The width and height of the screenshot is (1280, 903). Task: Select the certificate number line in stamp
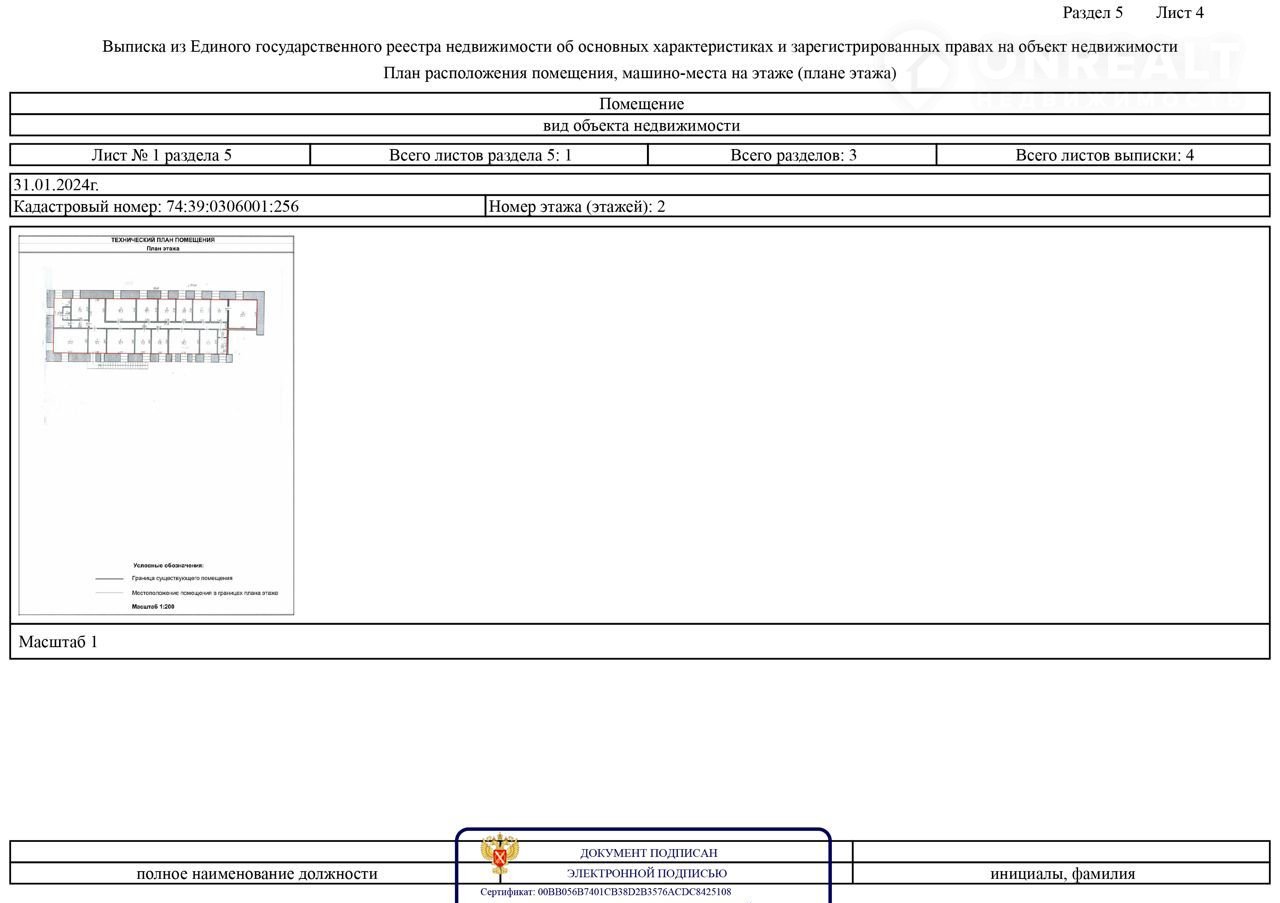point(605,892)
